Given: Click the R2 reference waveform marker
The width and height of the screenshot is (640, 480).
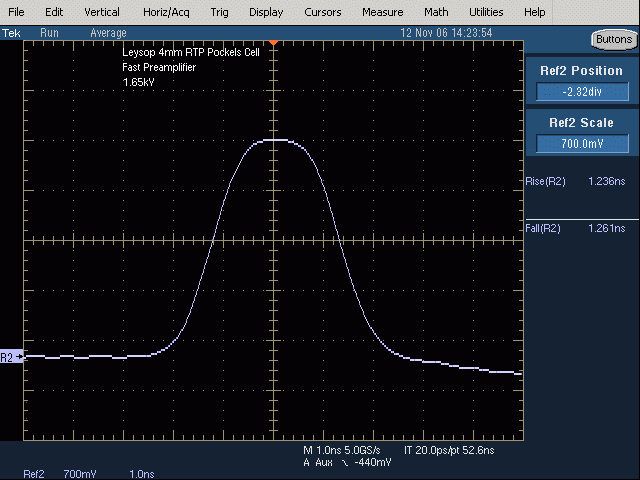Looking at the screenshot, I should click(11, 358).
